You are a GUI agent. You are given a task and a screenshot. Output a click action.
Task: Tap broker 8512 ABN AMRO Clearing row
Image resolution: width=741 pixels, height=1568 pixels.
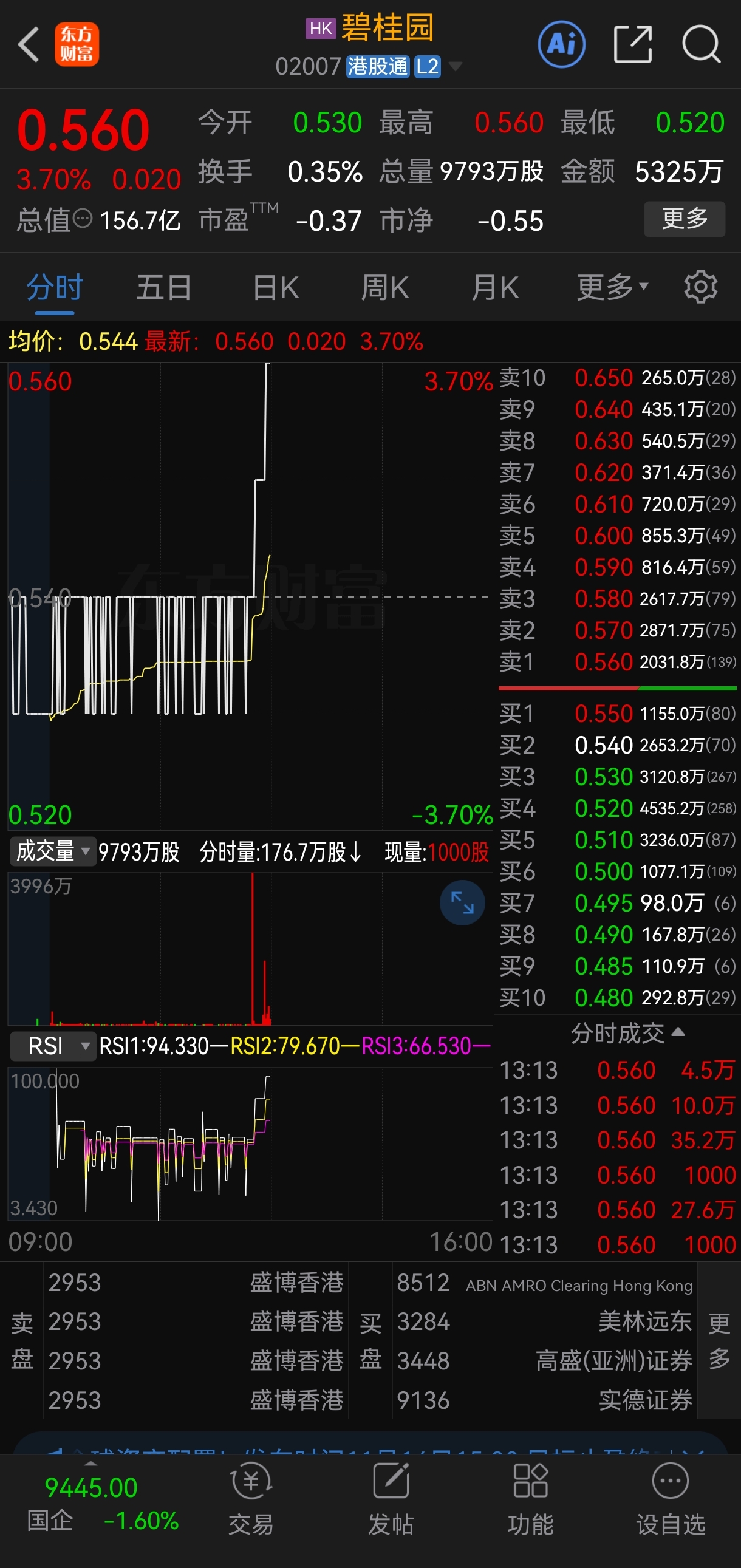pyautogui.click(x=544, y=1283)
